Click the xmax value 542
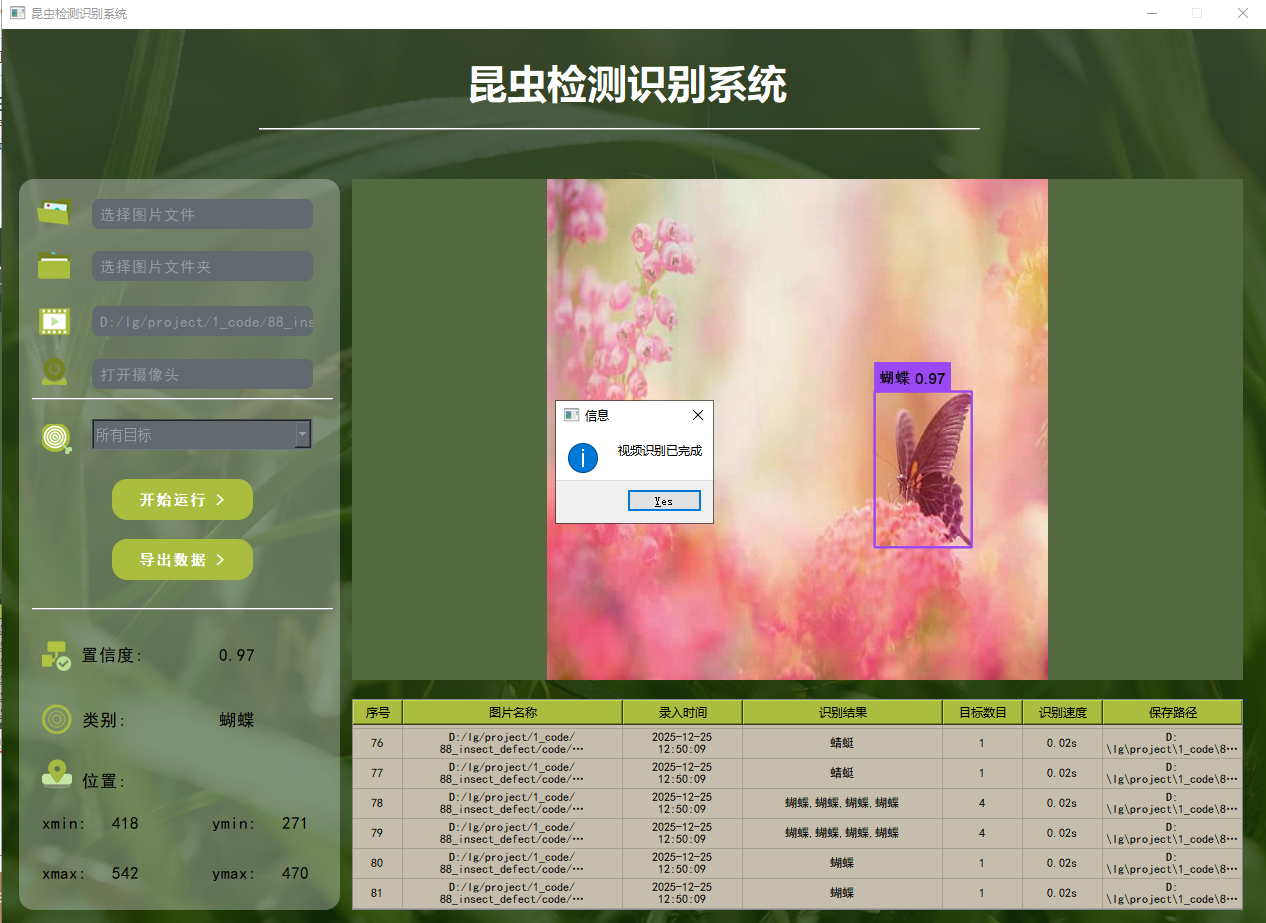Screen dimensions: 1266x923 [125, 873]
